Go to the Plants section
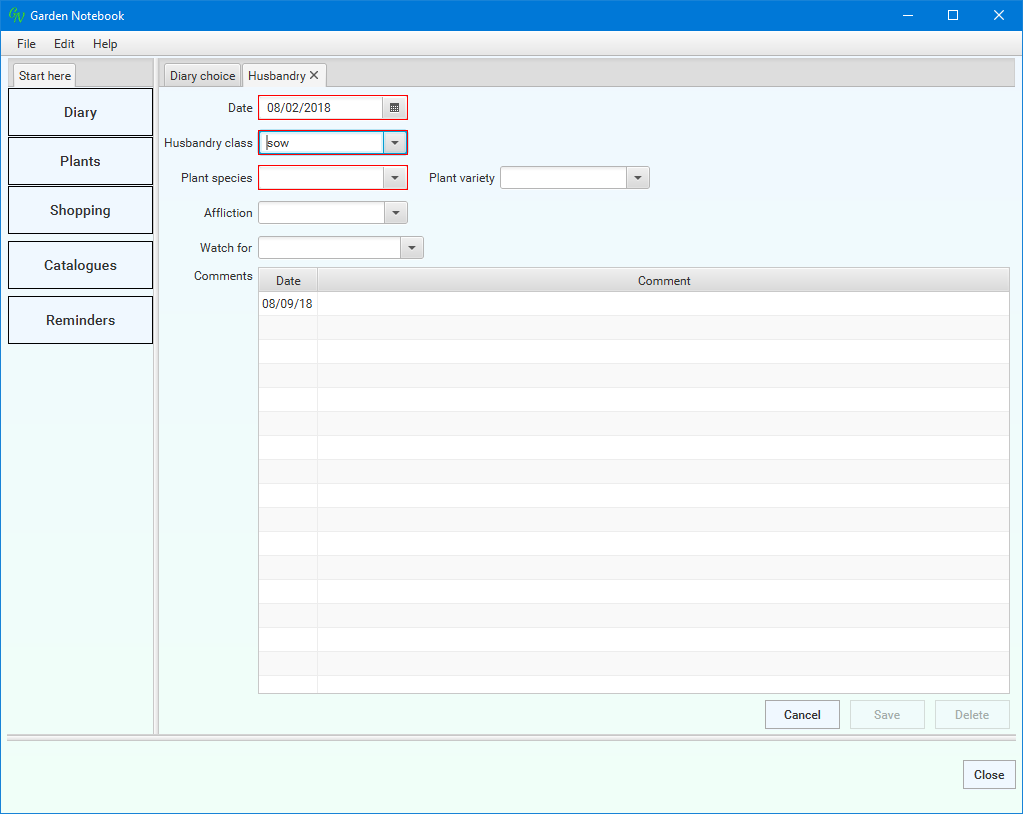The image size is (1023, 814). tap(80, 161)
